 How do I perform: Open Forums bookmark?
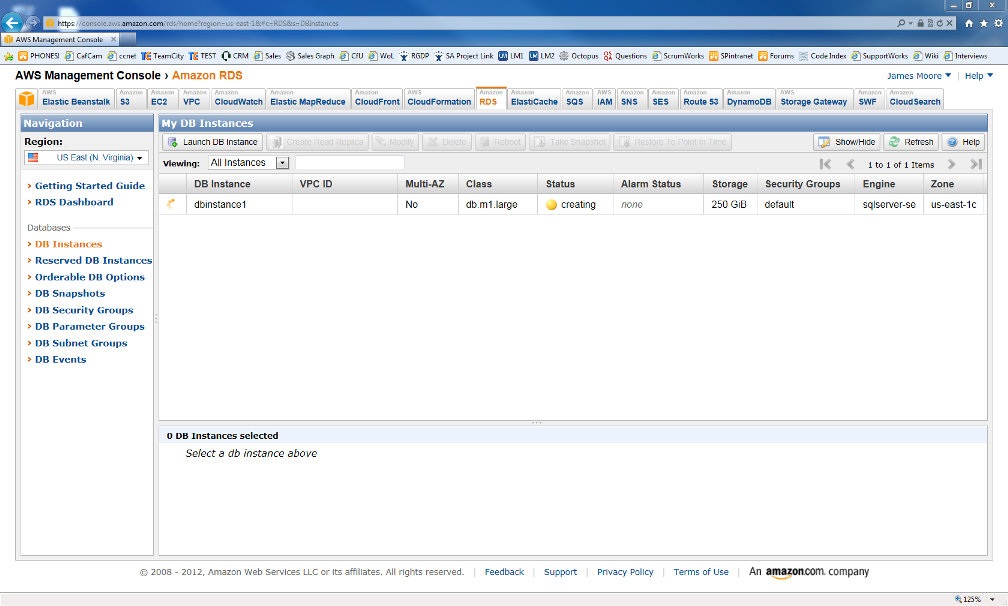tap(776, 56)
